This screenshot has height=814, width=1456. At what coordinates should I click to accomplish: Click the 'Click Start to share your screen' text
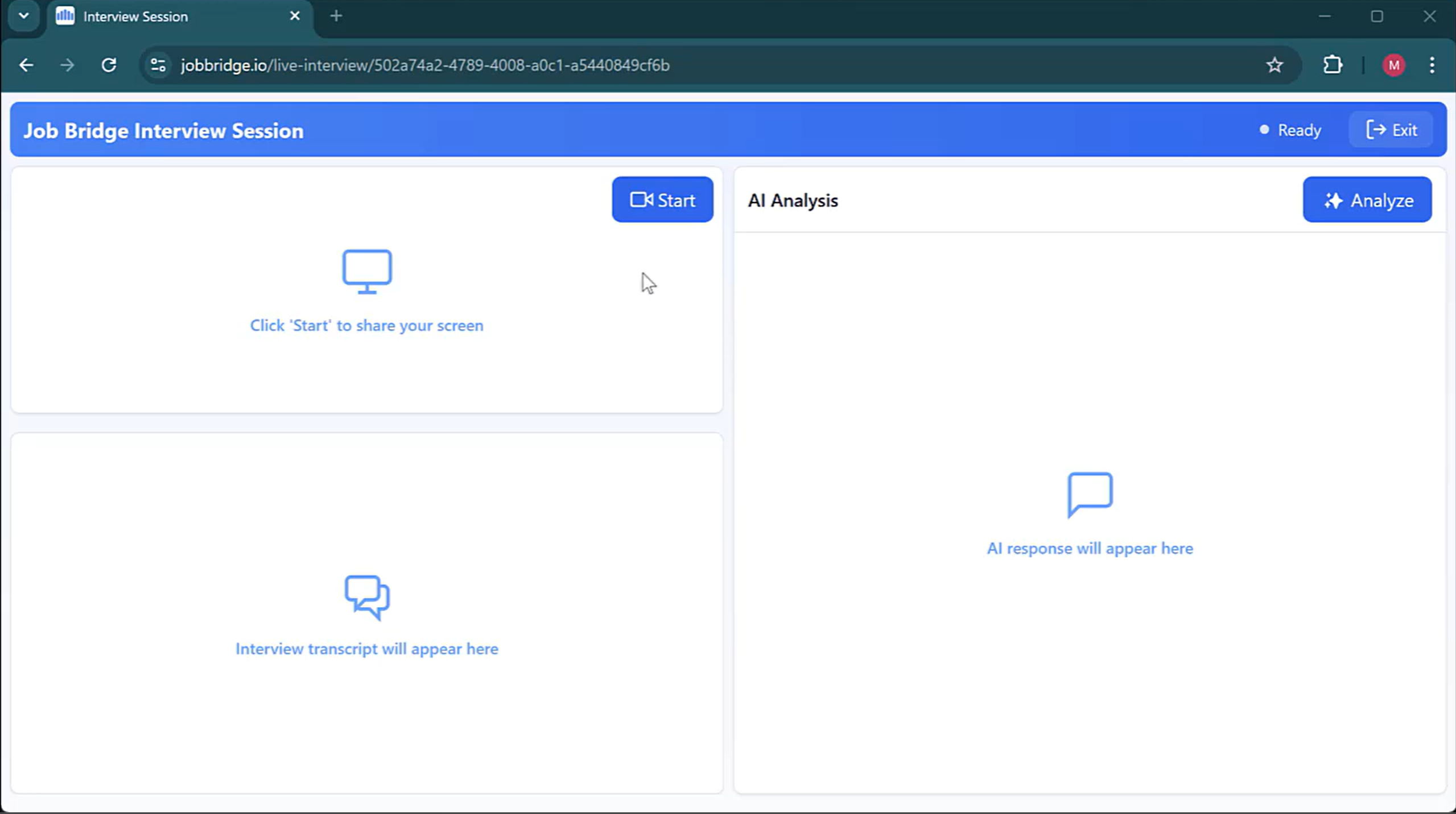(367, 326)
